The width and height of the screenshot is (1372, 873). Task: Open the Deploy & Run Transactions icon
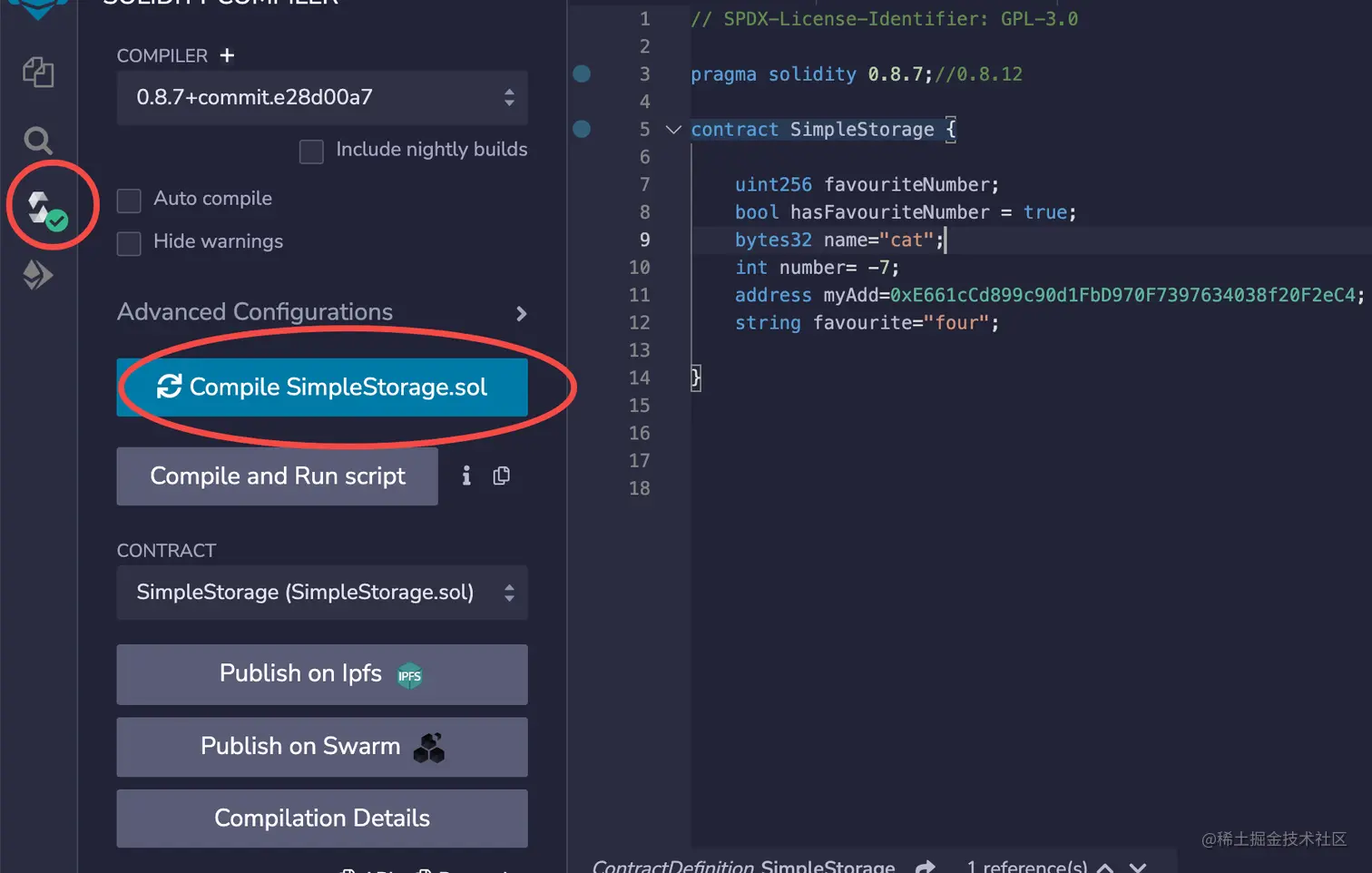pyautogui.click(x=38, y=275)
